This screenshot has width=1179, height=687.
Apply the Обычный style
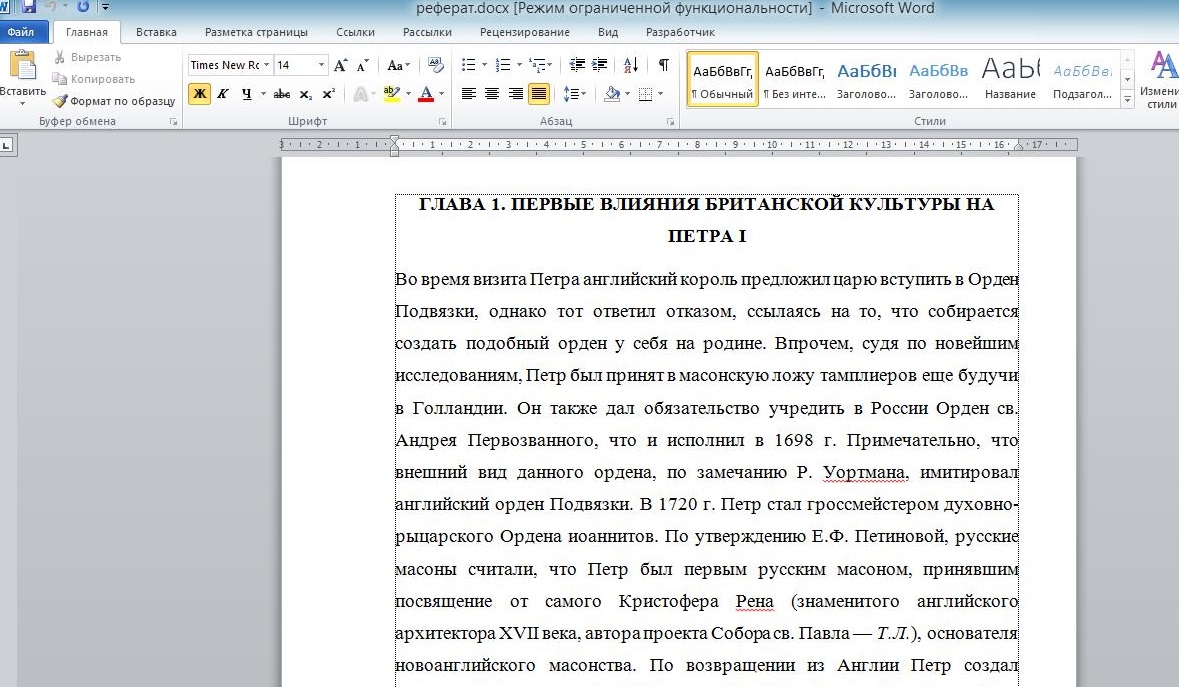[x=723, y=79]
